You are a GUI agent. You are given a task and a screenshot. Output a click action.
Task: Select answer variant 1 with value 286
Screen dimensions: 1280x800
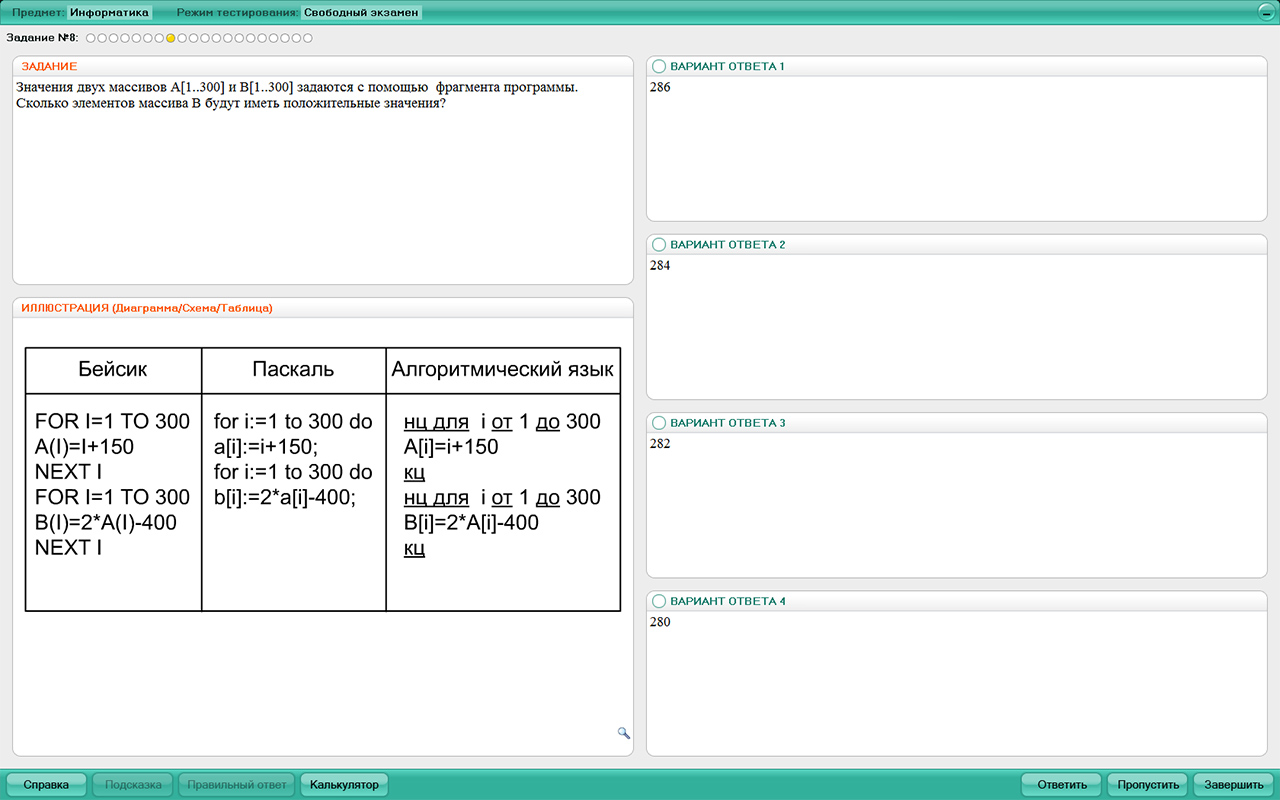pyautogui.click(x=659, y=66)
